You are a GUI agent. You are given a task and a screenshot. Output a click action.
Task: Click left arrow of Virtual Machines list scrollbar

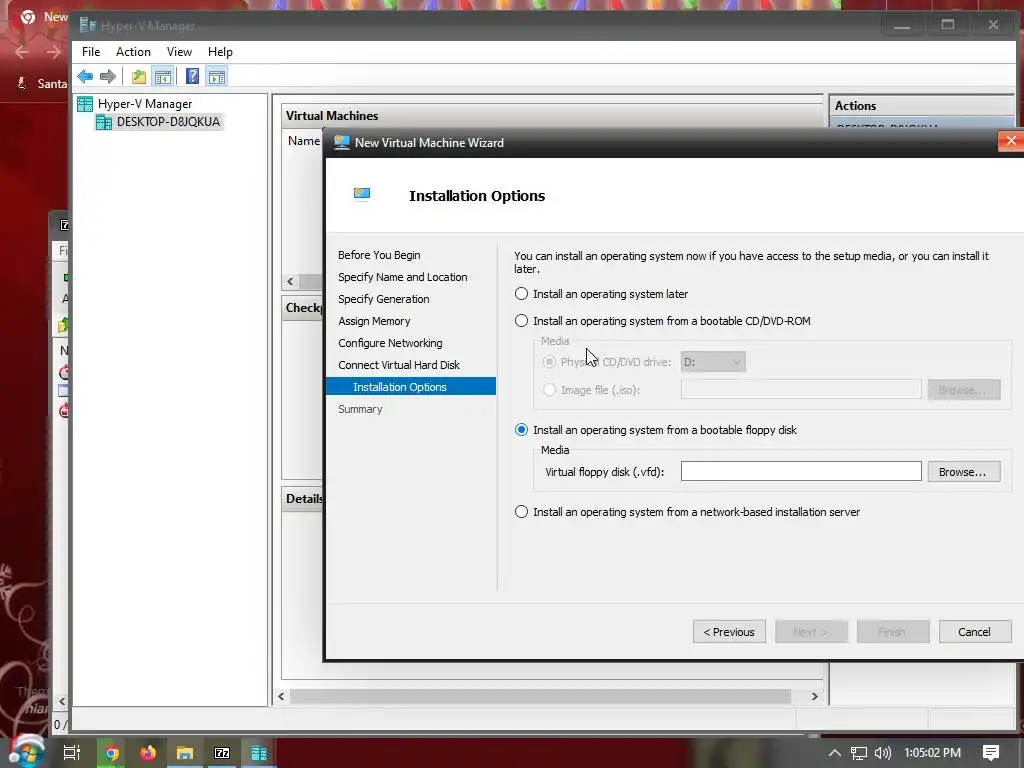[x=291, y=281]
